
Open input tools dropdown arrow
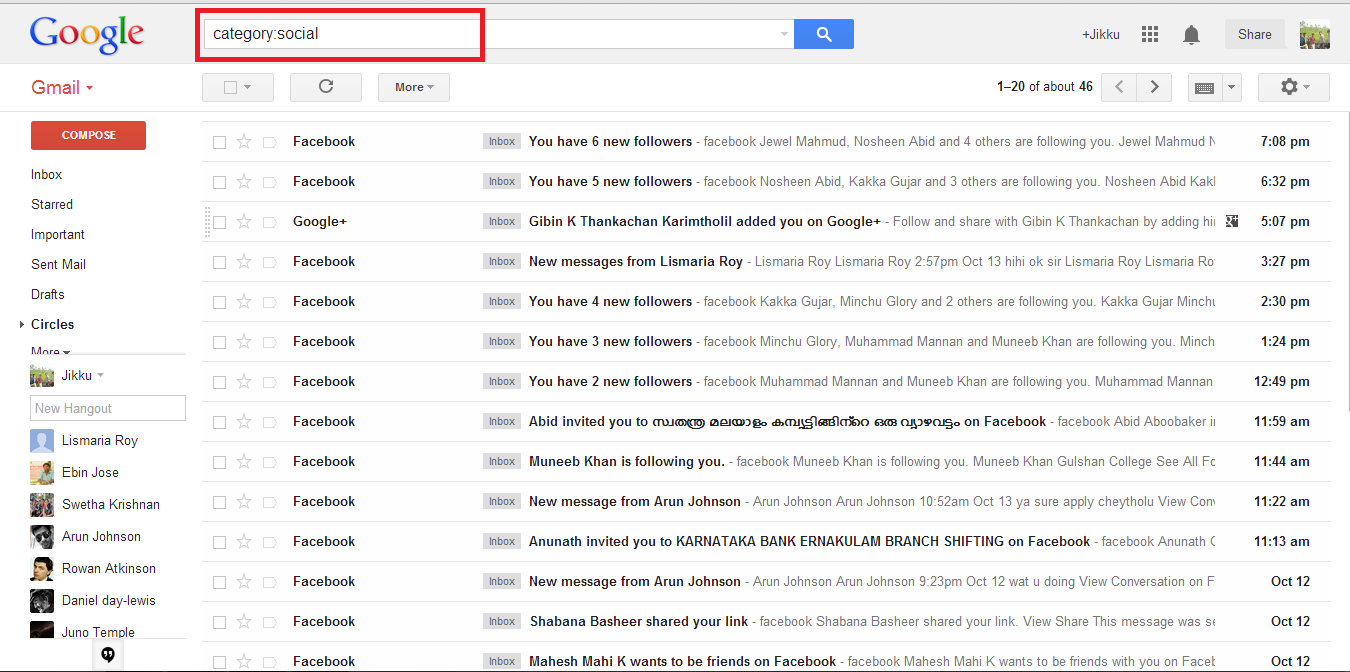click(x=1231, y=88)
